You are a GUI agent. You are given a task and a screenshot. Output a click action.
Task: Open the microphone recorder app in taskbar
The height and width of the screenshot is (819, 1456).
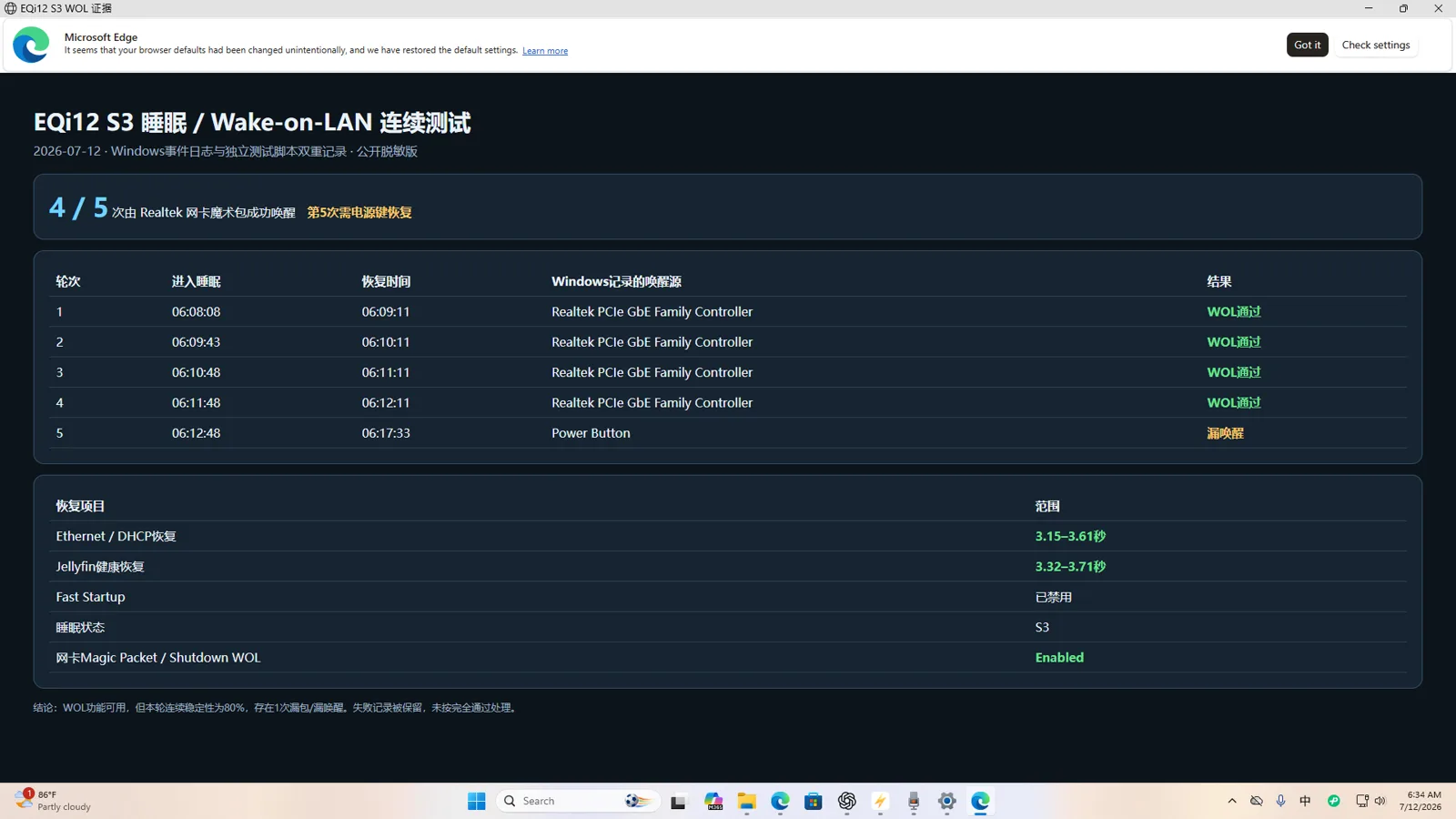click(914, 801)
